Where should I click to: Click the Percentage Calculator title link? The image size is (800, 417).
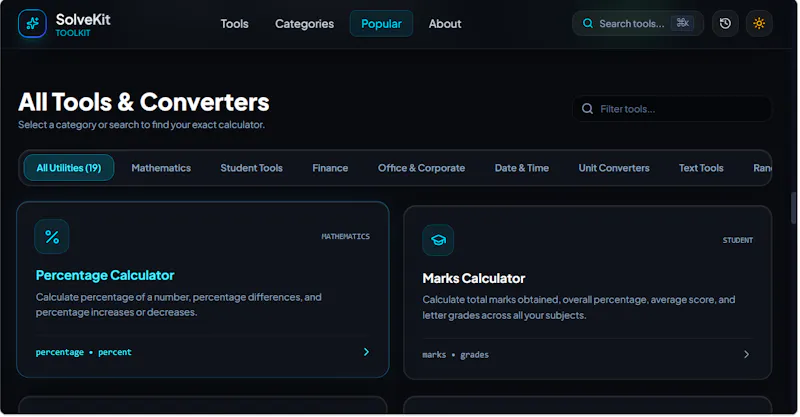pyautogui.click(x=105, y=276)
